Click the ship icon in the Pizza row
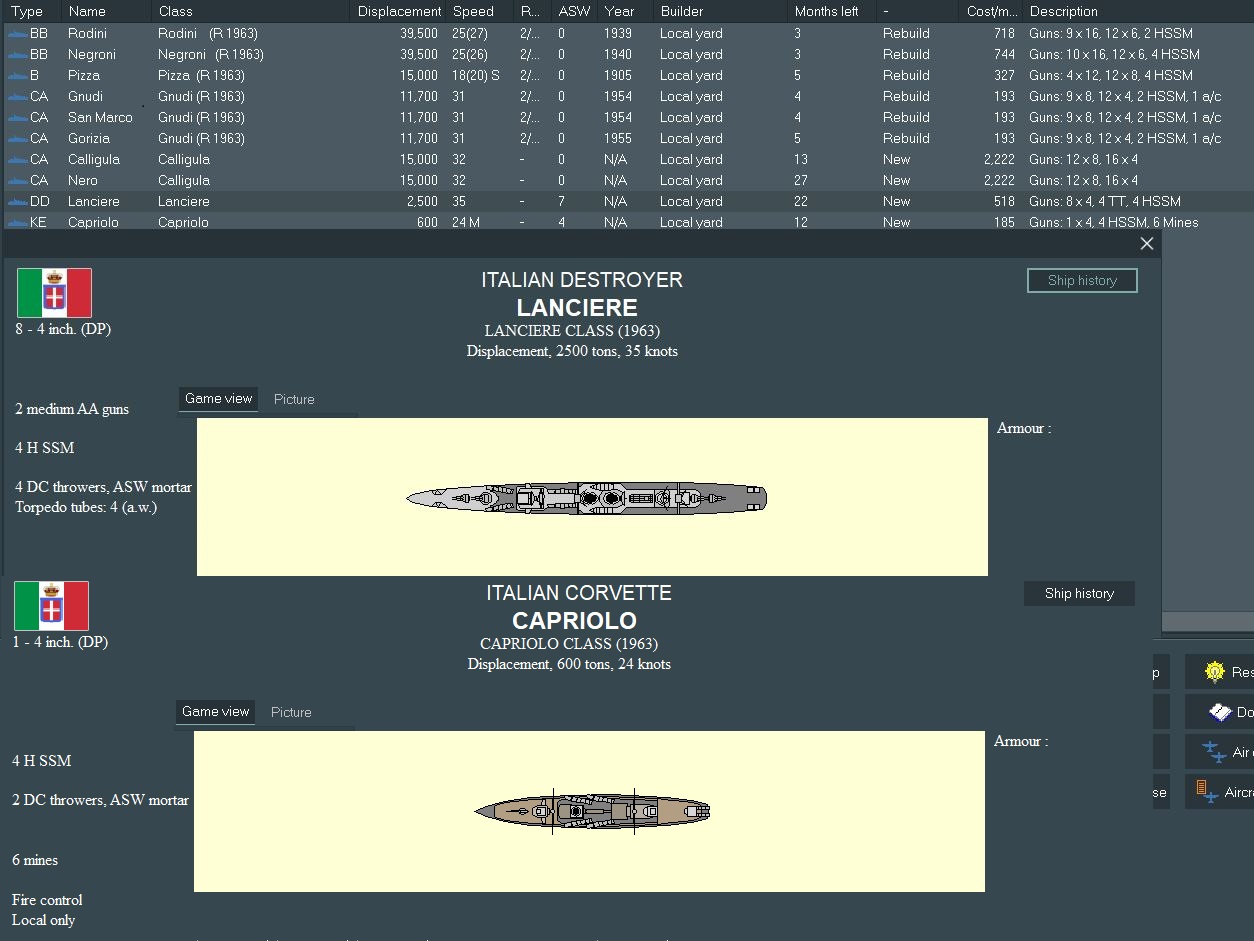 17,75
